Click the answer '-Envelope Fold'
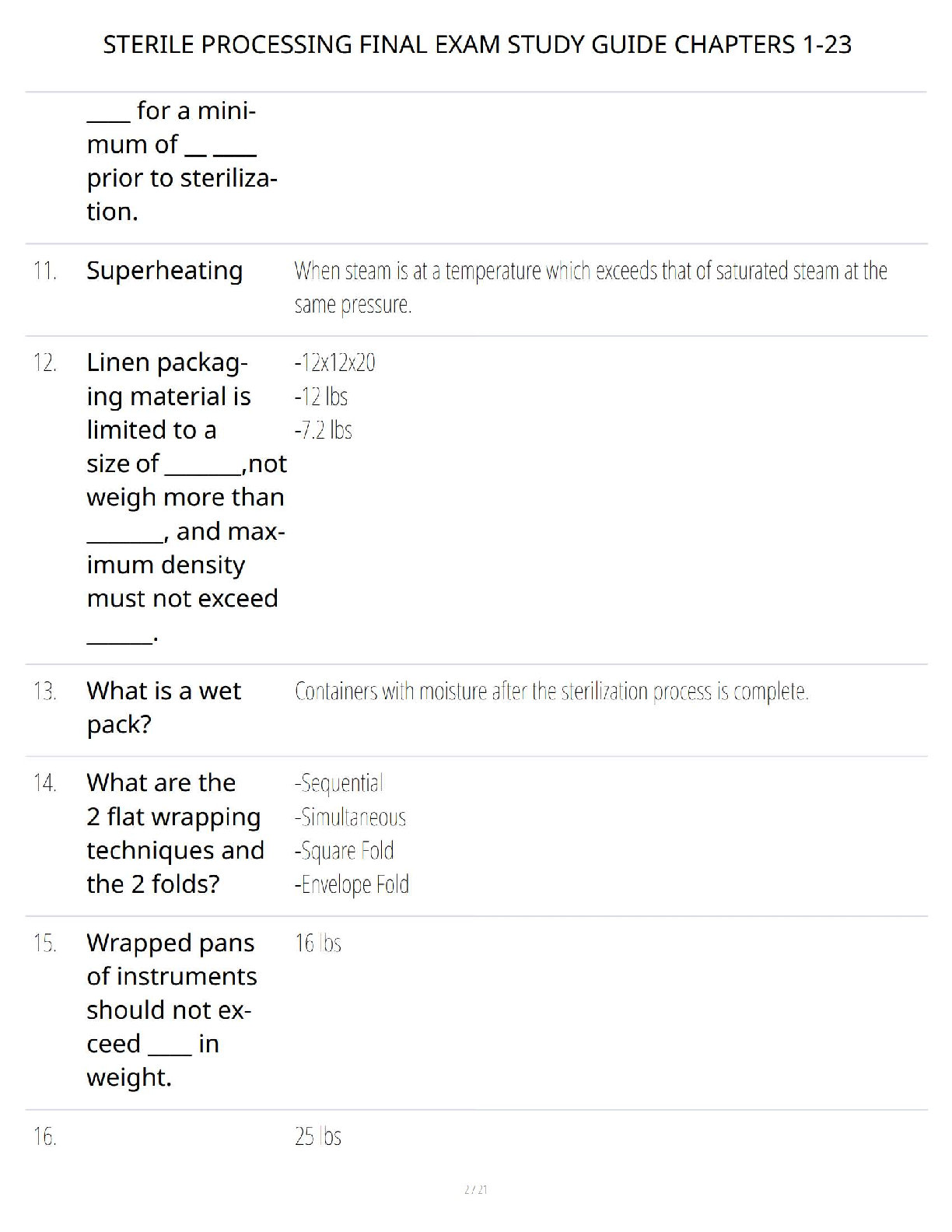Viewport: 952px width, 1232px height. pos(352,884)
